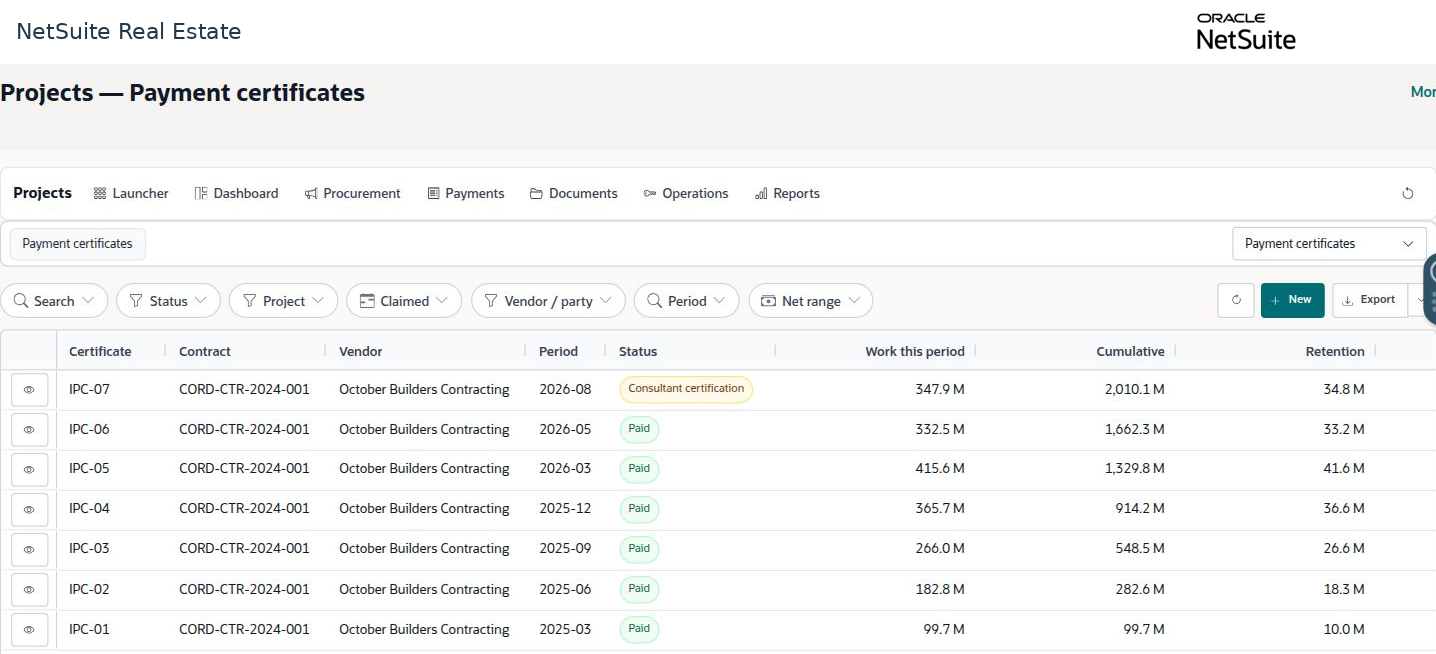Open the Vendor / party filter

click(548, 301)
